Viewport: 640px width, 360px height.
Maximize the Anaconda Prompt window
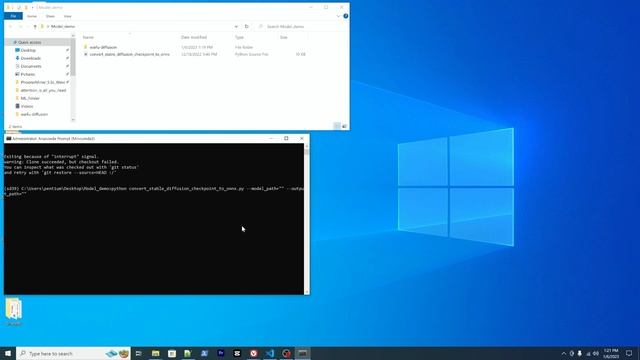(x=286, y=138)
